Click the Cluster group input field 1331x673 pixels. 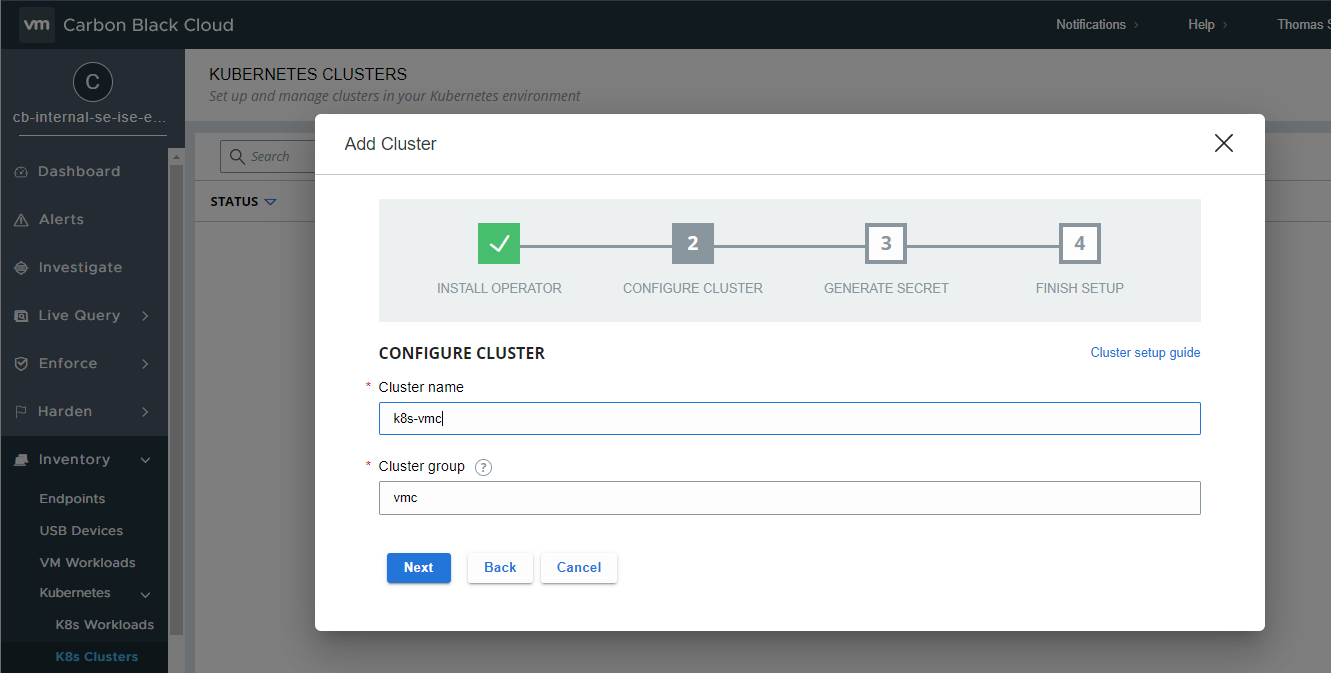(x=790, y=498)
